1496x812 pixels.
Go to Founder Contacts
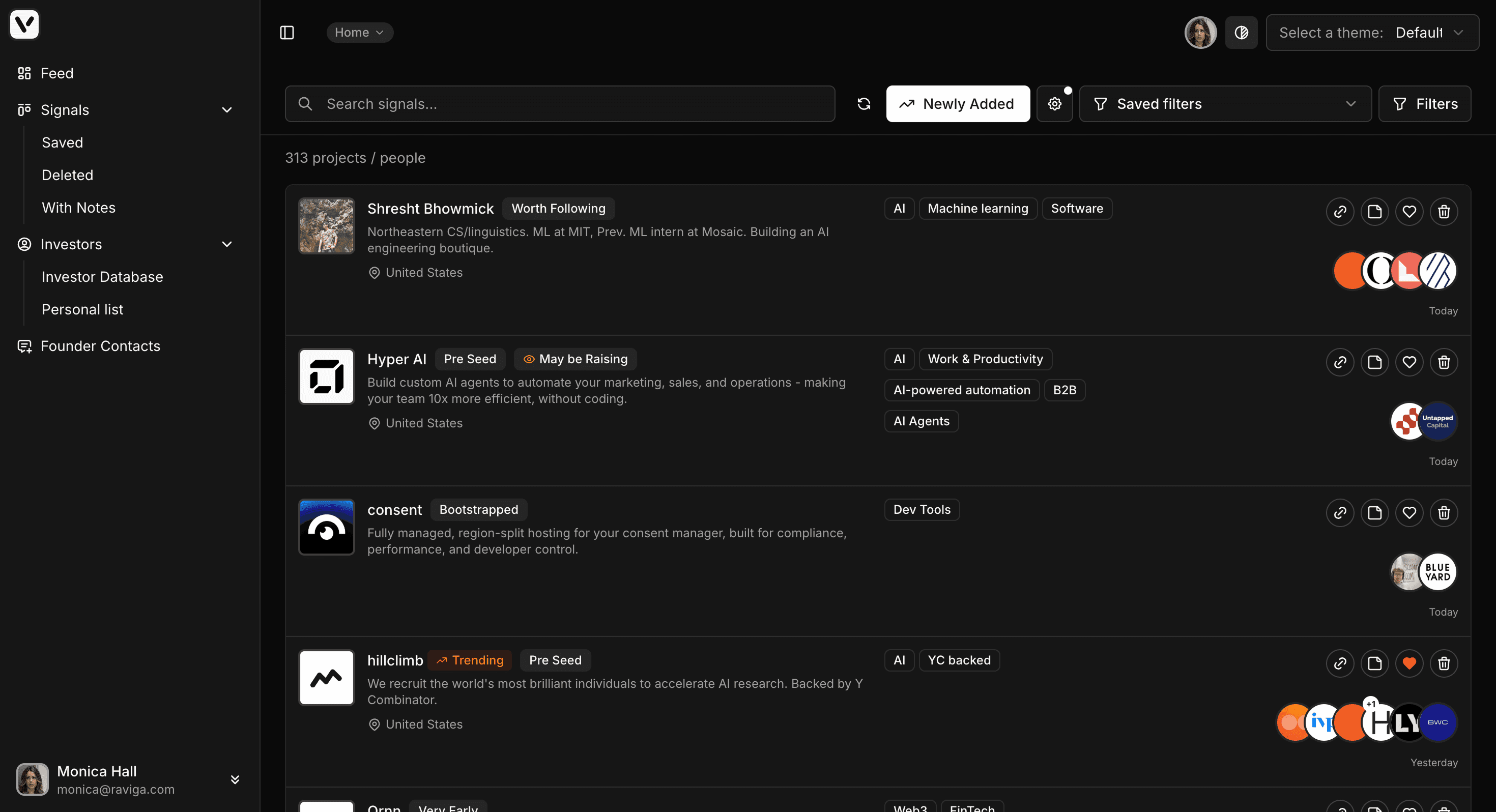[100, 346]
